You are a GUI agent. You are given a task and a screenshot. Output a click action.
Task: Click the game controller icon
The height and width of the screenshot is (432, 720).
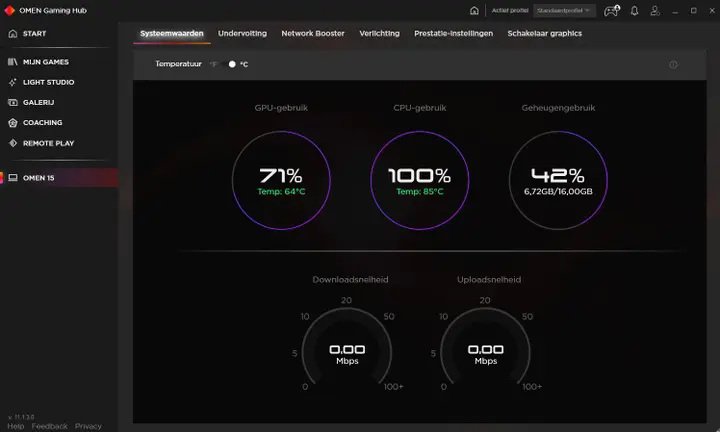[x=612, y=11]
